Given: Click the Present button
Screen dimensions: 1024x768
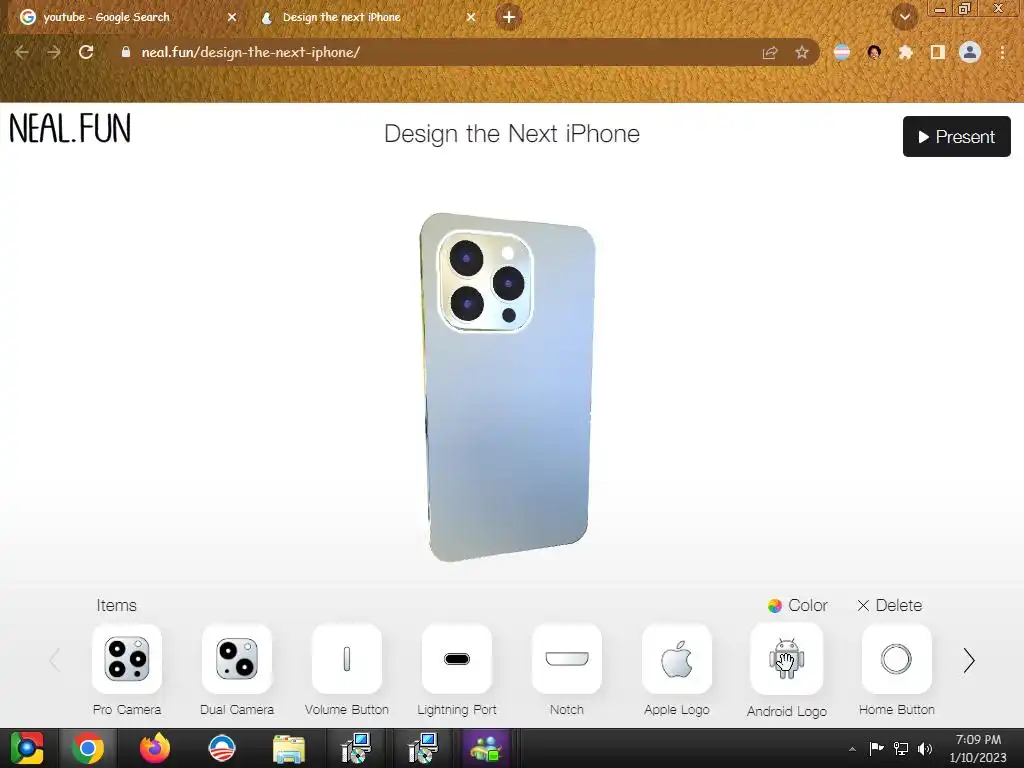Looking at the screenshot, I should coord(957,136).
